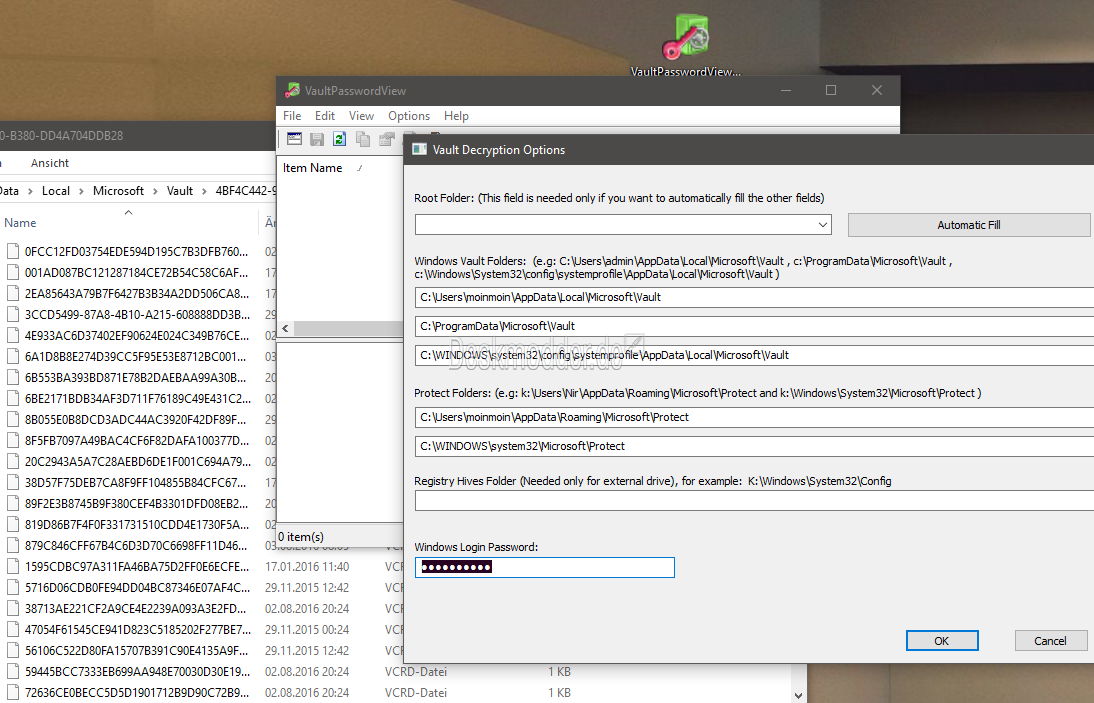Screen dimensions: 1094x703
Task: Confirm with the OK button
Action: [942, 641]
